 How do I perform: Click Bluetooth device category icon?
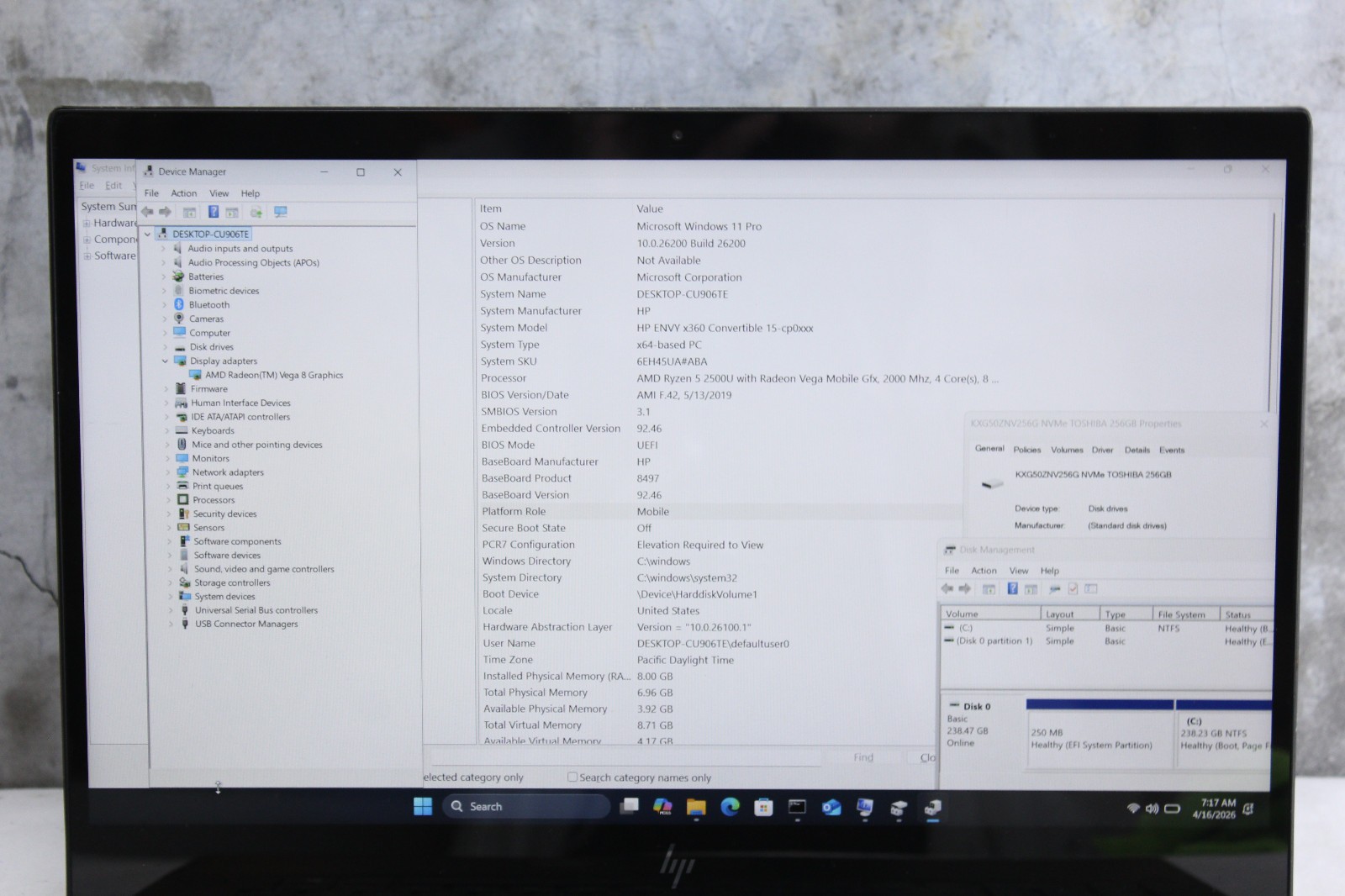(179, 304)
